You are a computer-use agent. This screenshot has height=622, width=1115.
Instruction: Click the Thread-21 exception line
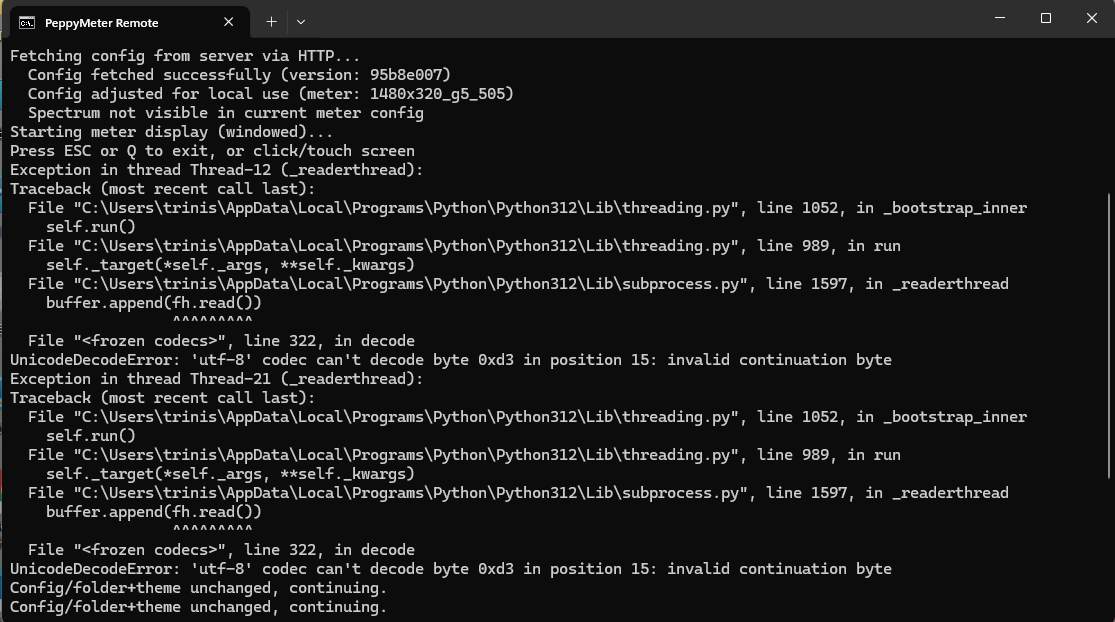pos(216,379)
